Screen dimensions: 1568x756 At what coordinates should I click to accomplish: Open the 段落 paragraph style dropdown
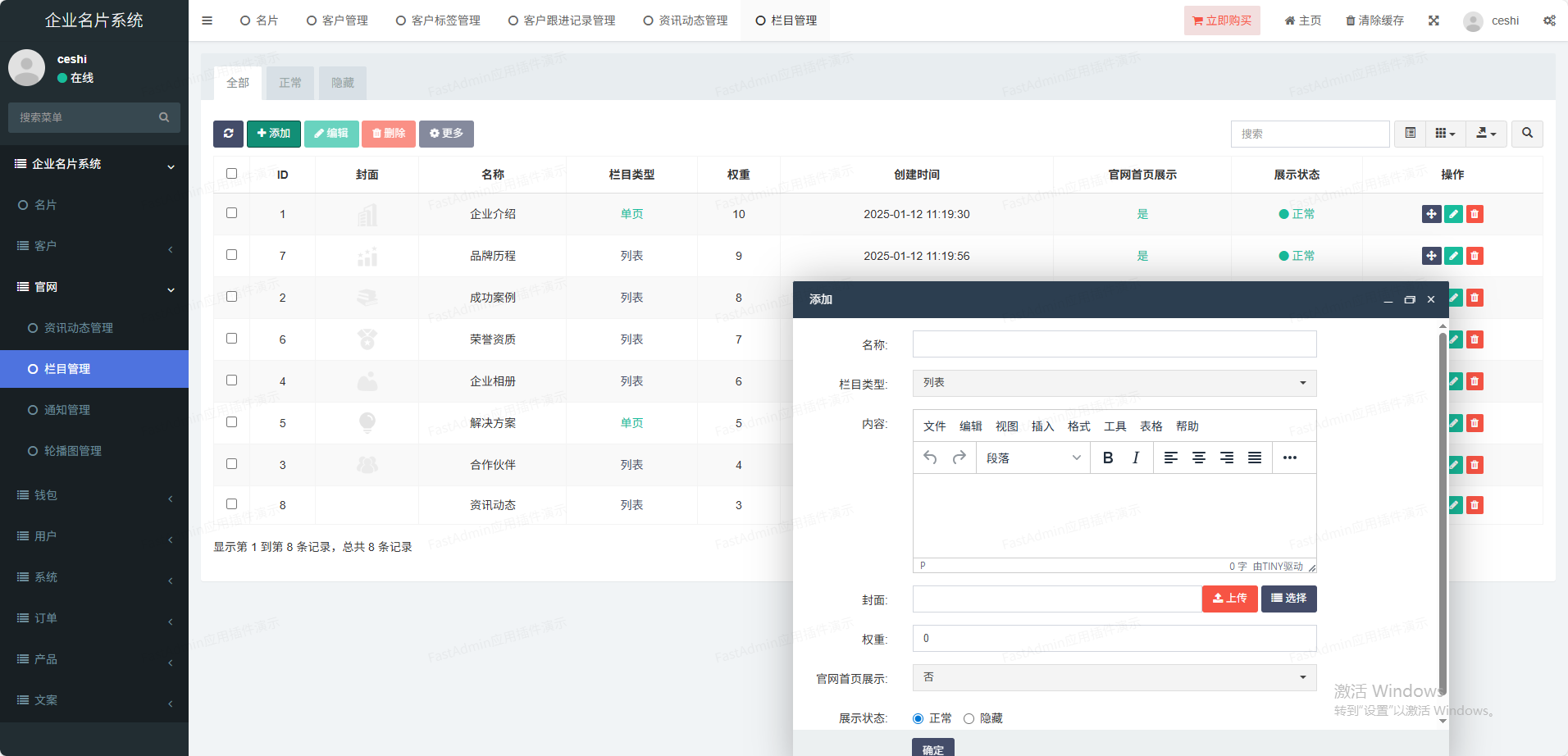[x=1032, y=458]
